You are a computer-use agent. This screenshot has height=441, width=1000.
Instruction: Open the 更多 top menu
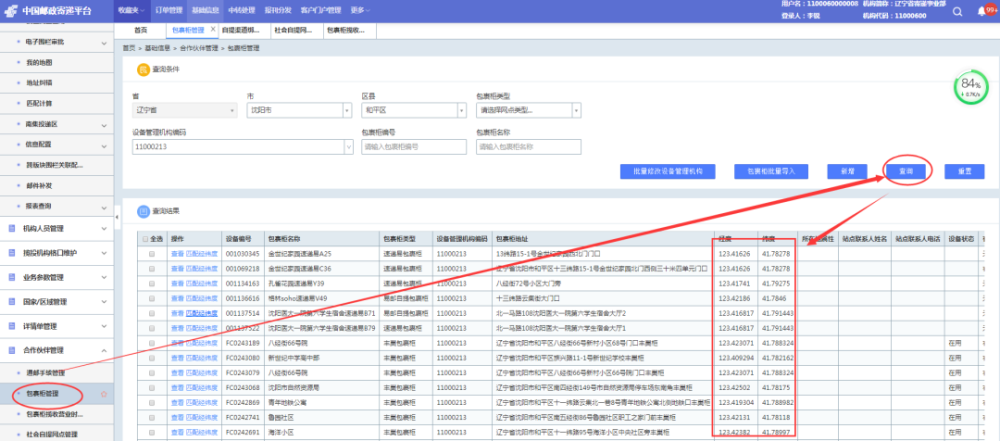click(360, 11)
